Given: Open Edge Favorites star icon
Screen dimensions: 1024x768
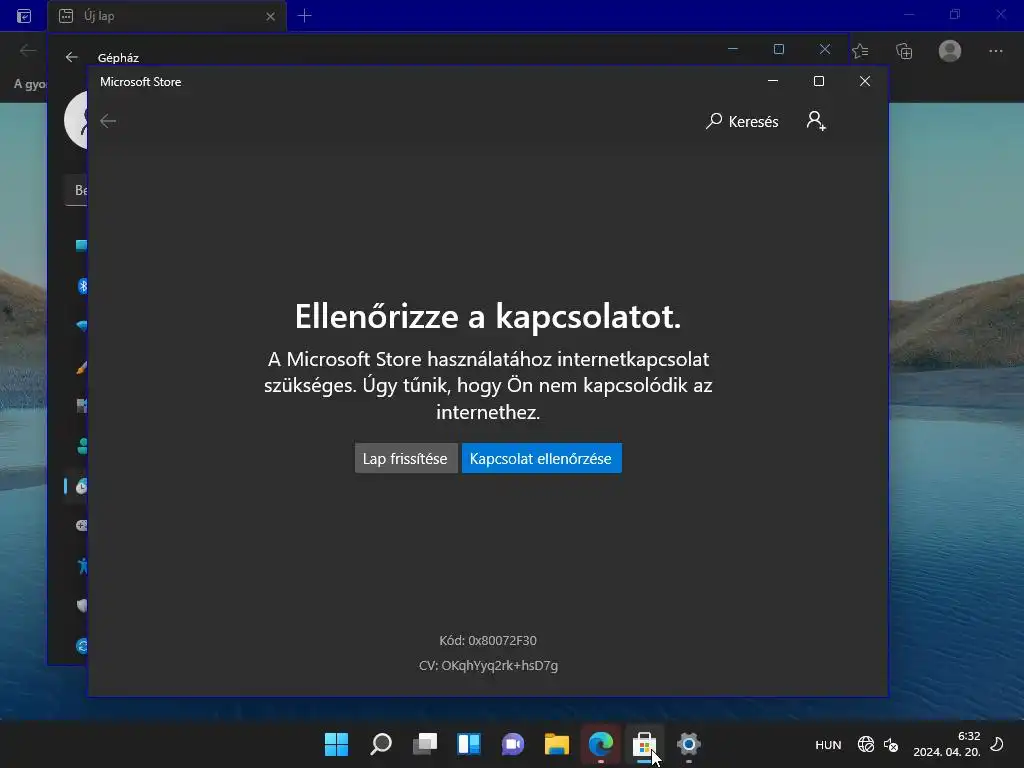Looking at the screenshot, I should point(860,51).
